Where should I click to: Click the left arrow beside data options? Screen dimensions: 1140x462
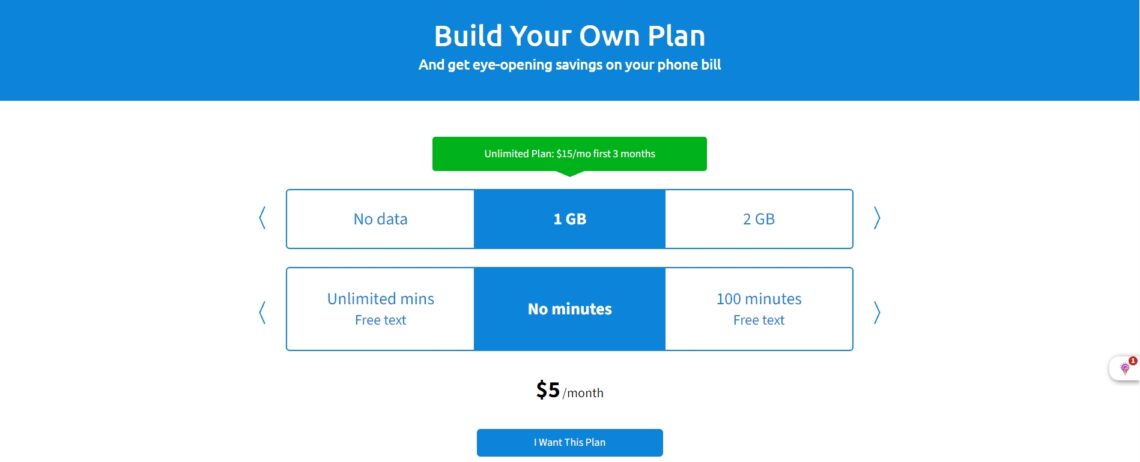(x=262, y=218)
